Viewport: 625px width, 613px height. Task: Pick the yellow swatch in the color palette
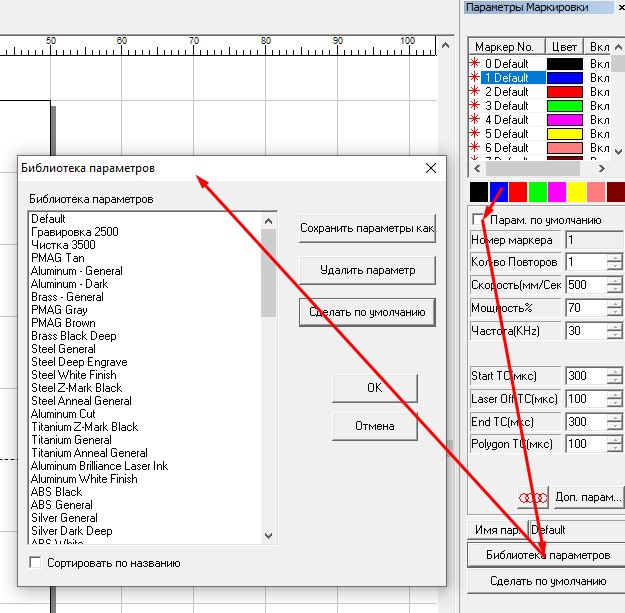577,191
